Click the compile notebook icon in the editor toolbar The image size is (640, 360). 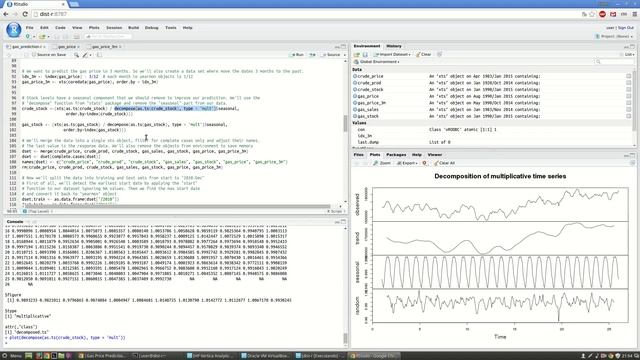[99, 55]
